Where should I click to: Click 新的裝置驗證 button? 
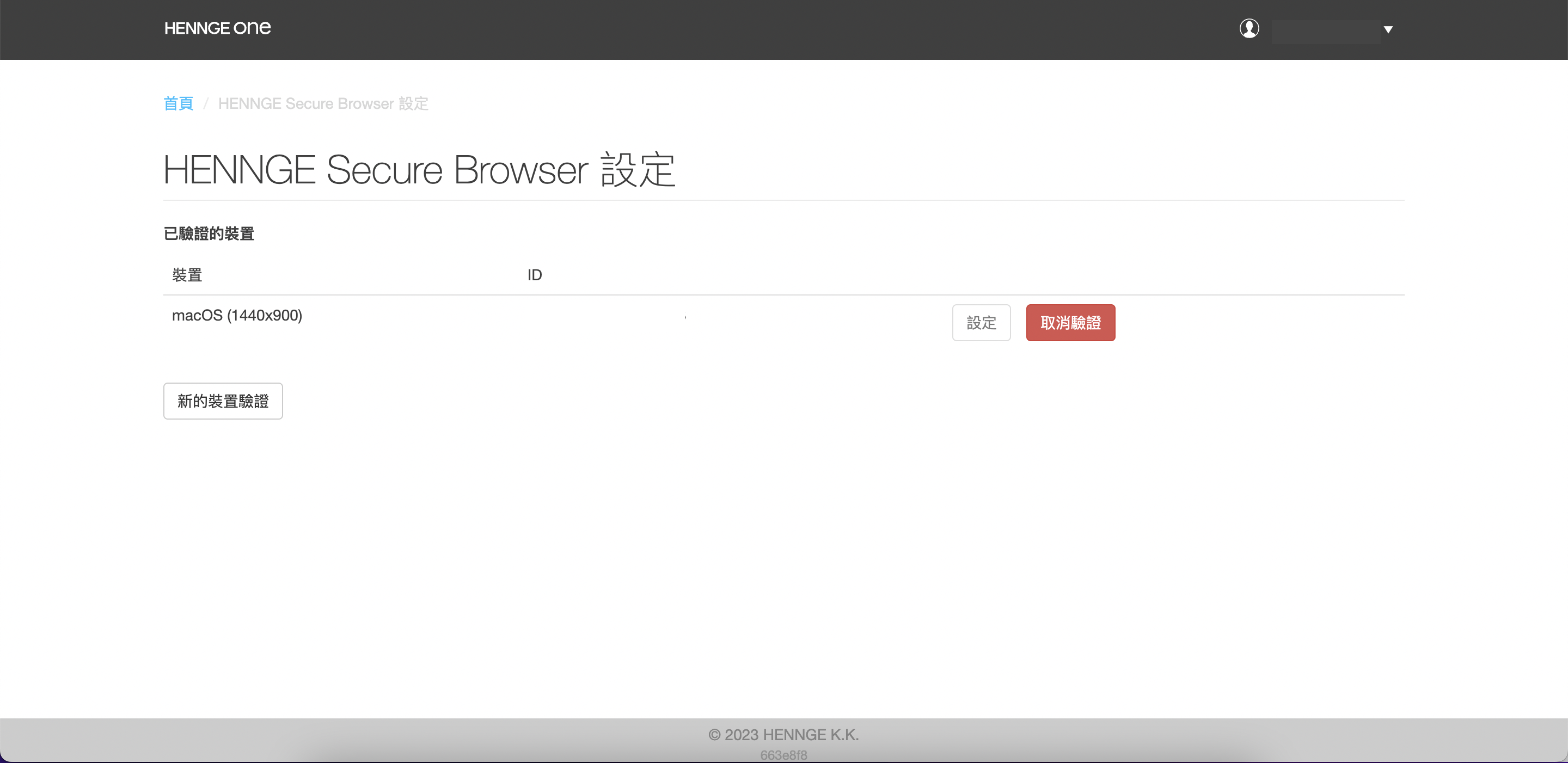[223, 401]
